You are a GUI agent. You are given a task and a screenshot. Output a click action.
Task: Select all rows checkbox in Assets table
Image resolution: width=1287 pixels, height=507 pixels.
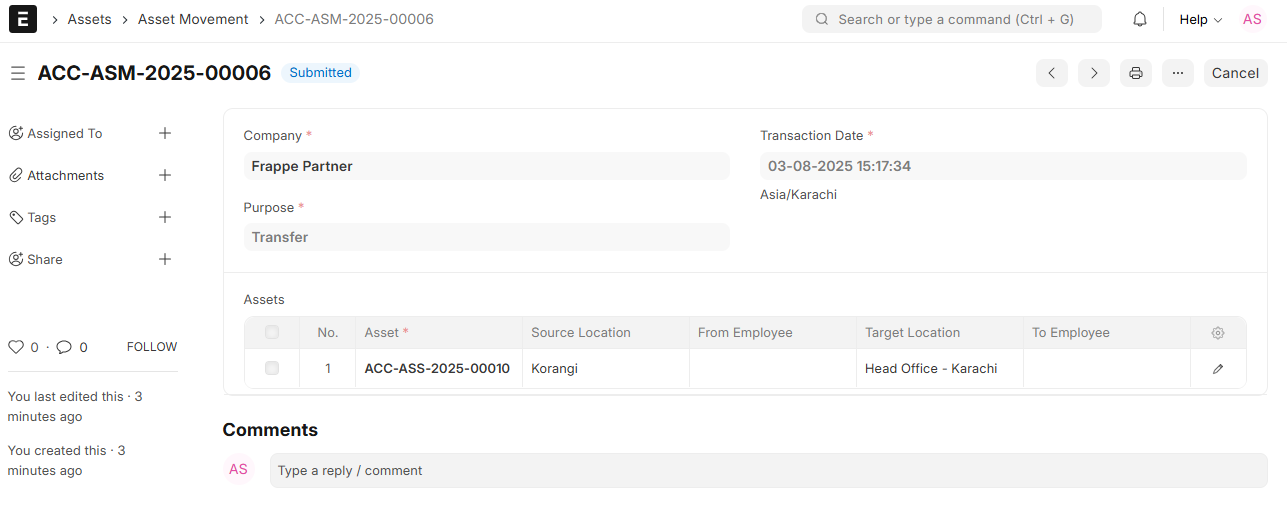click(x=272, y=333)
